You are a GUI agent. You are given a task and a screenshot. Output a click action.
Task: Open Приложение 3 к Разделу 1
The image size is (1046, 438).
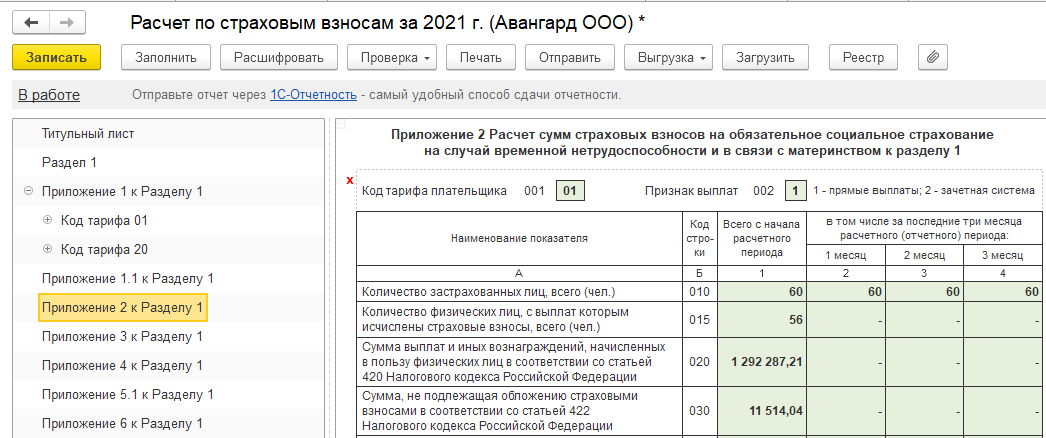pos(122,336)
